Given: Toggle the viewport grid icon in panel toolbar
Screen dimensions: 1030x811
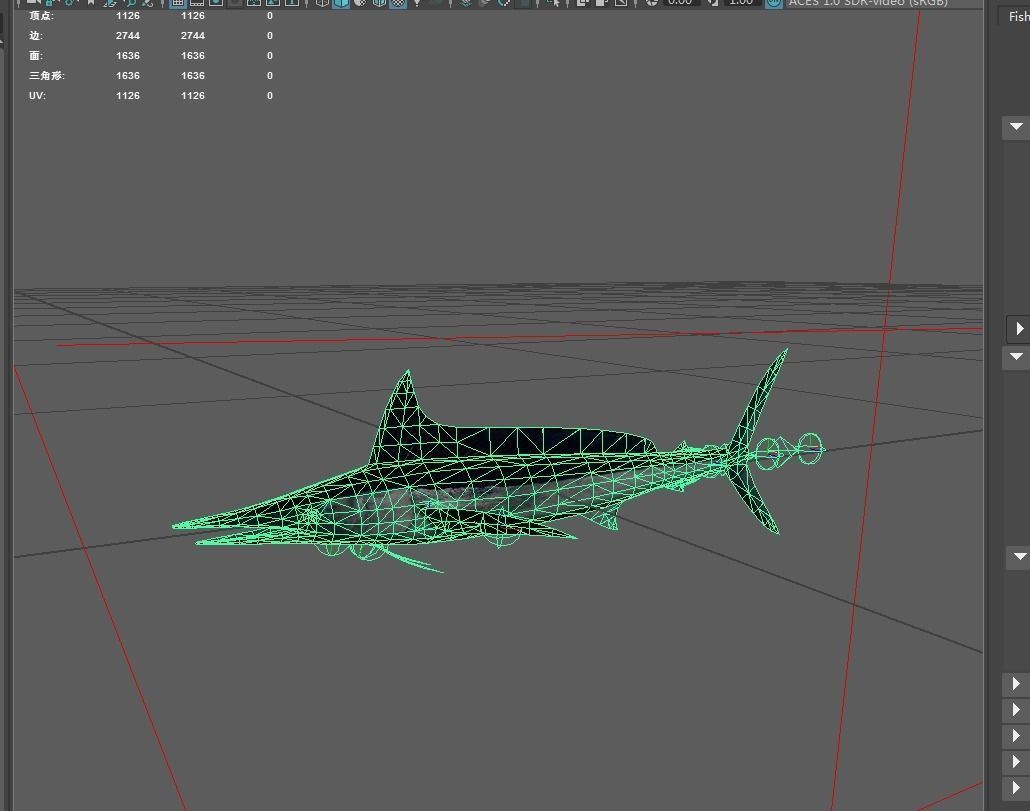Looking at the screenshot, I should pyautogui.click(x=177, y=3).
